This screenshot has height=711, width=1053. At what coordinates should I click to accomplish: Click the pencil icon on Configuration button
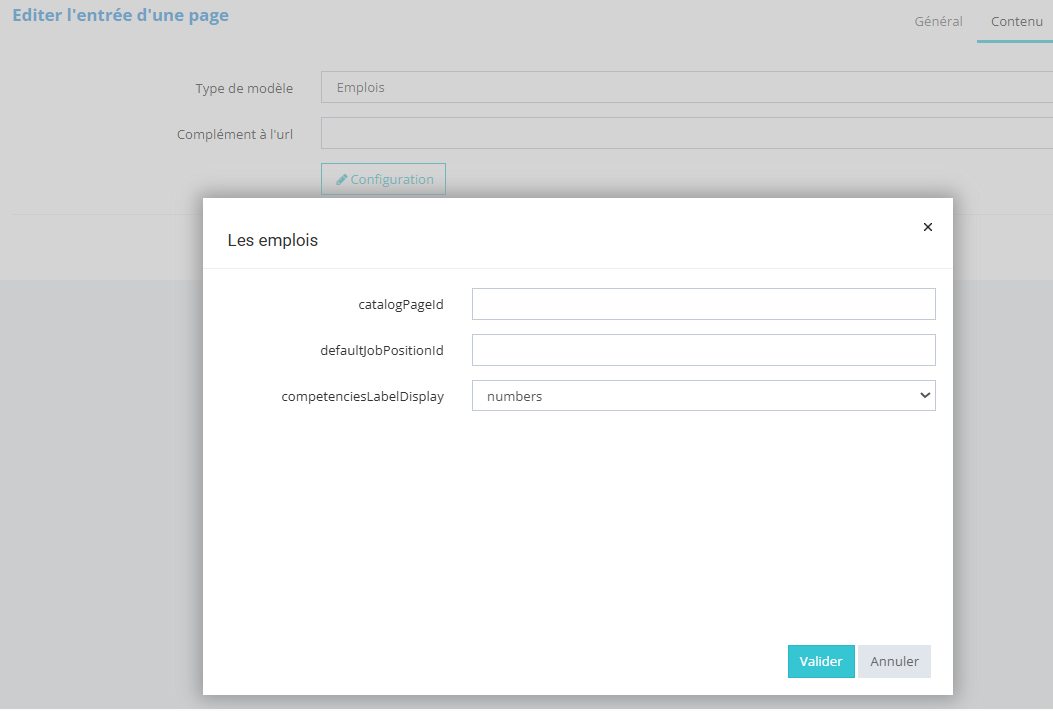342,180
